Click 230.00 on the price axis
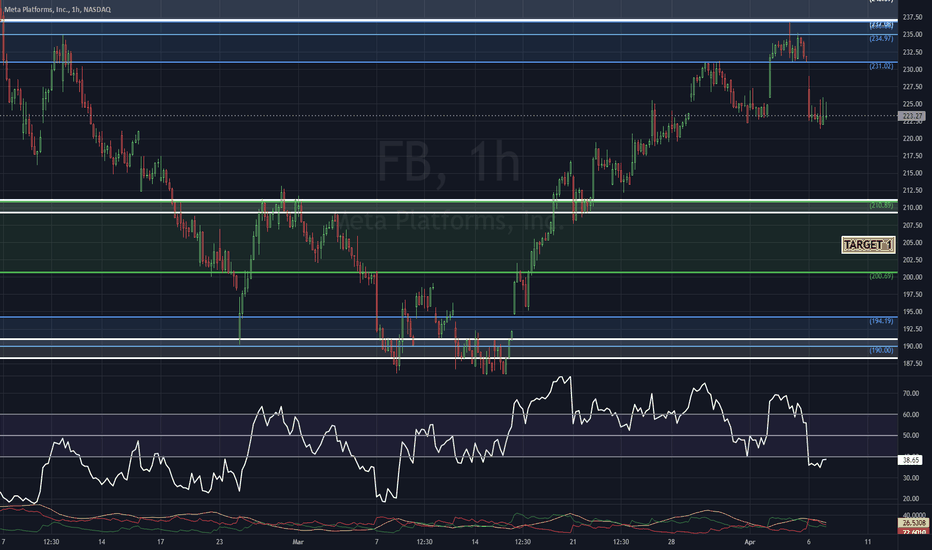Screen dimensions: 932x550 click(912, 70)
